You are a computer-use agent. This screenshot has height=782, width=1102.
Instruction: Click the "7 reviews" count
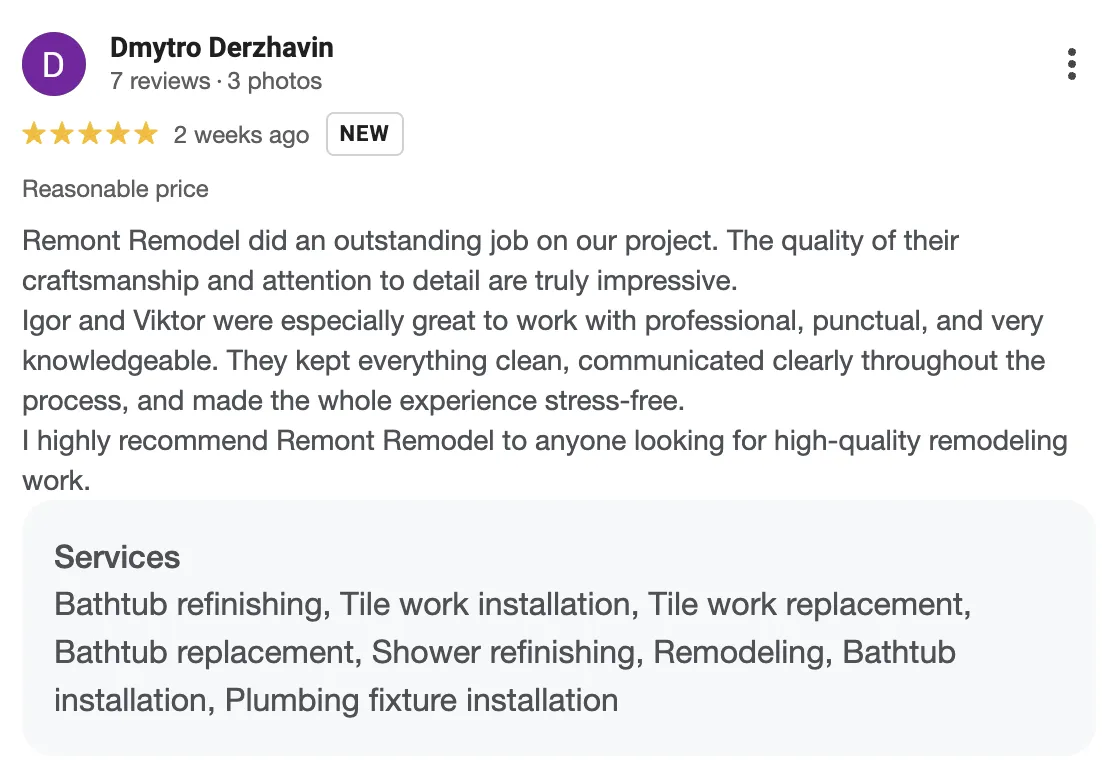pyautogui.click(x=160, y=81)
